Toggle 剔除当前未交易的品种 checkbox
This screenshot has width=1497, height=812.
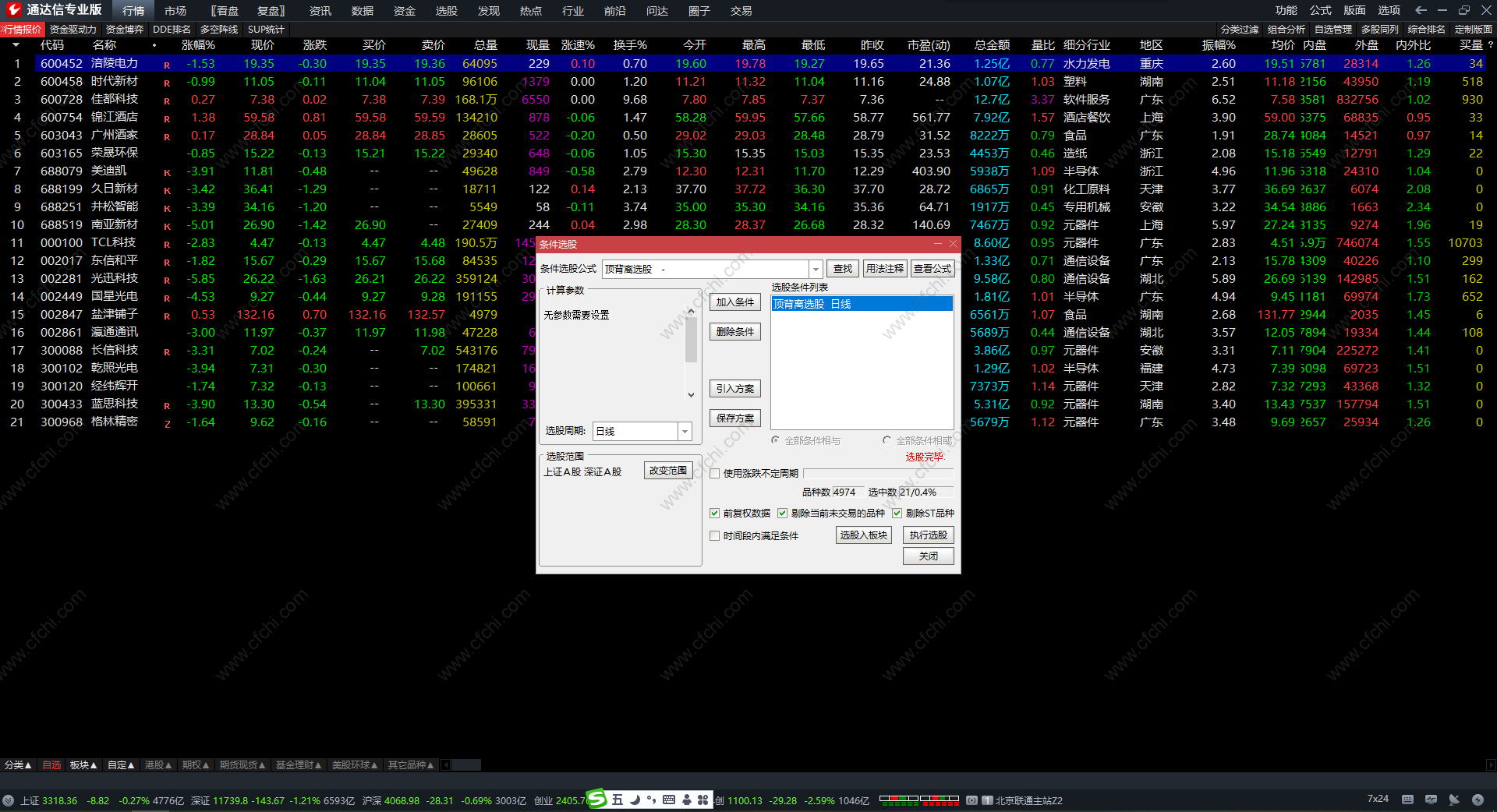click(782, 513)
